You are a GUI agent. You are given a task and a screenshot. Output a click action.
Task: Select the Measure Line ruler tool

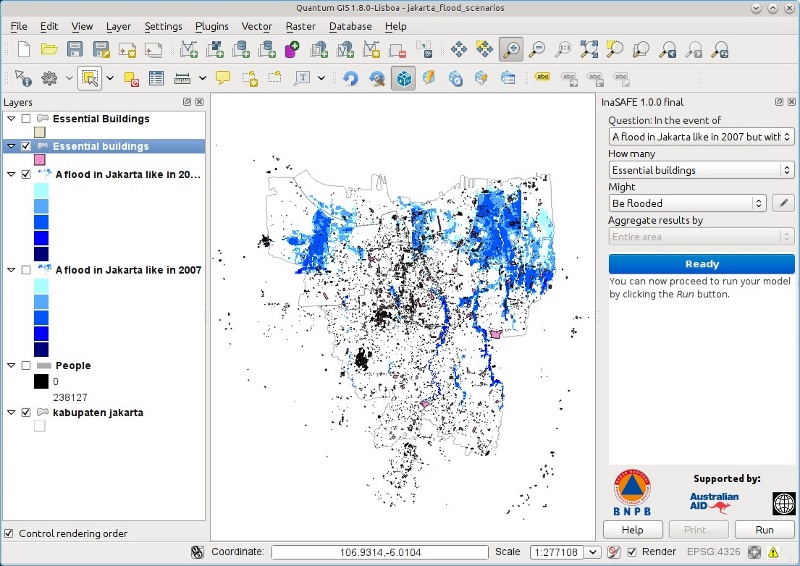[x=182, y=78]
